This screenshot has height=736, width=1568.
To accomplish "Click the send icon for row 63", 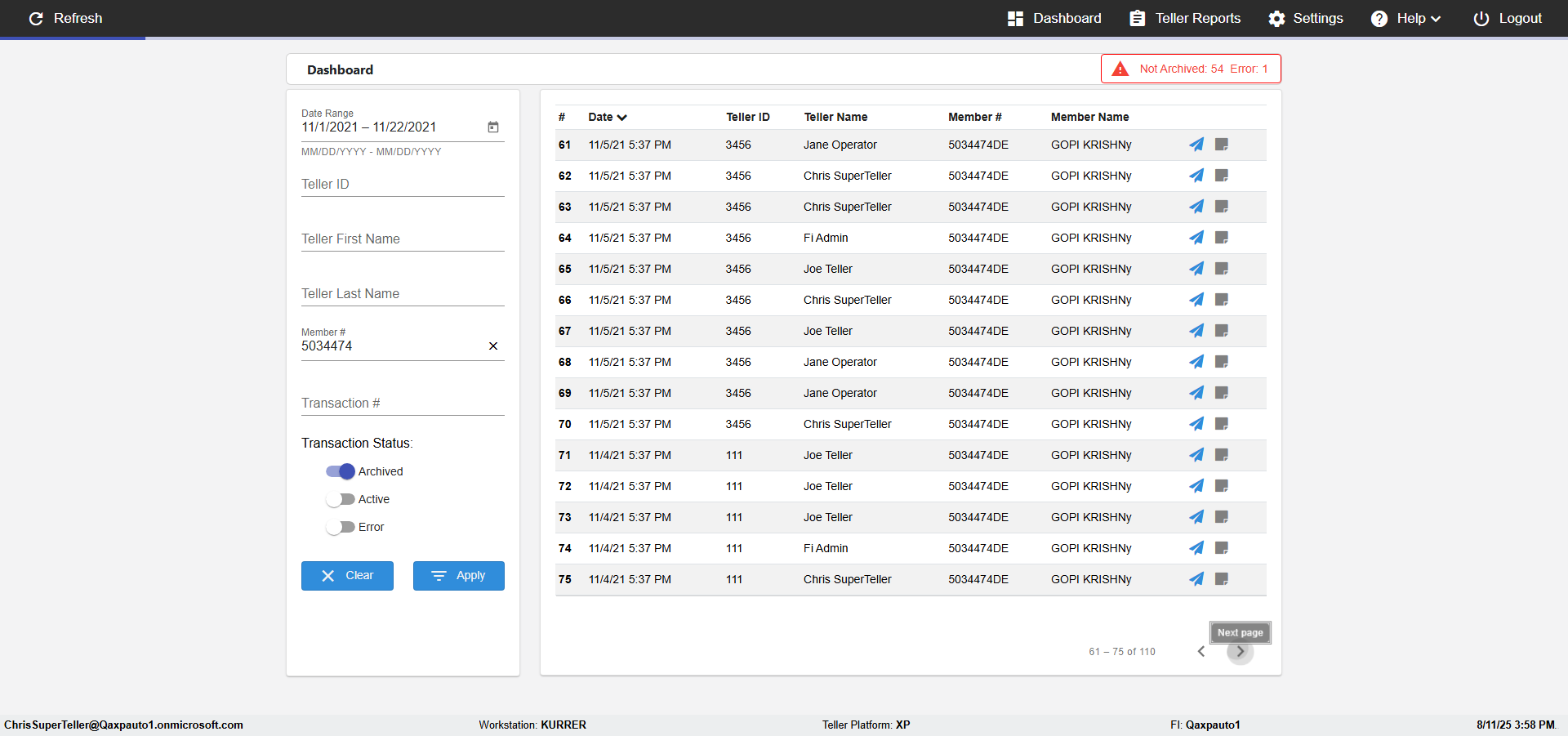I will (x=1196, y=207).
